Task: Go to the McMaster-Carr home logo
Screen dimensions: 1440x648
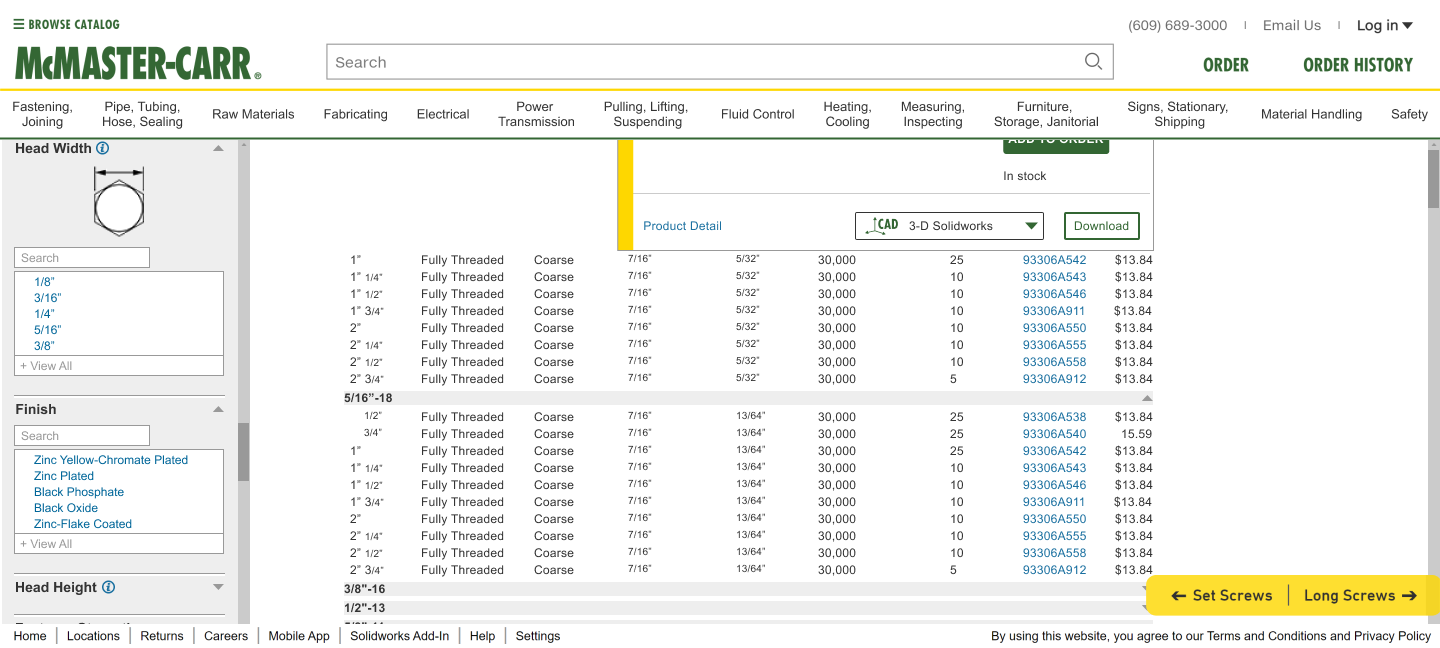Action: coord(138,63)
